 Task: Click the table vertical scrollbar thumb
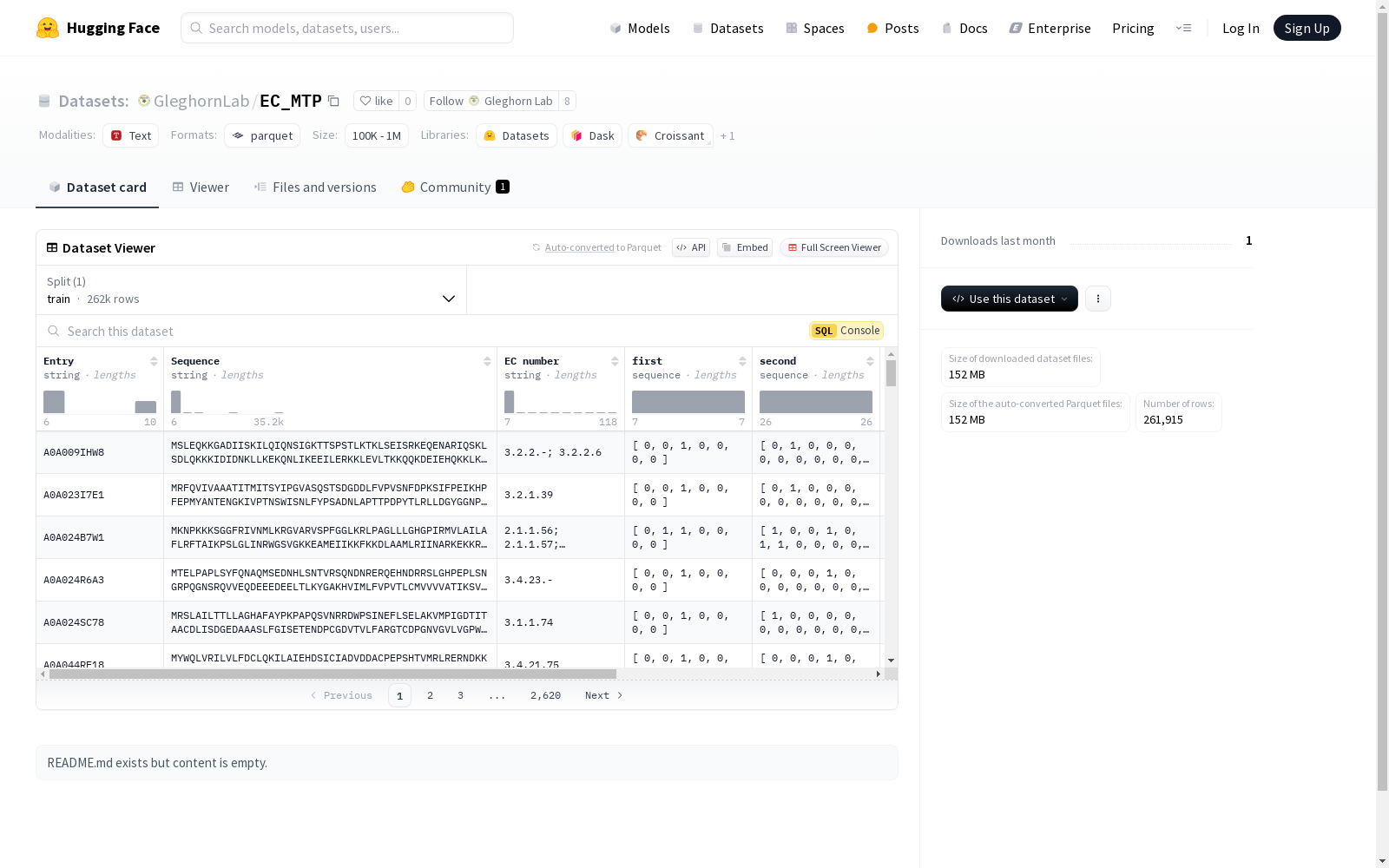[891, 373]
